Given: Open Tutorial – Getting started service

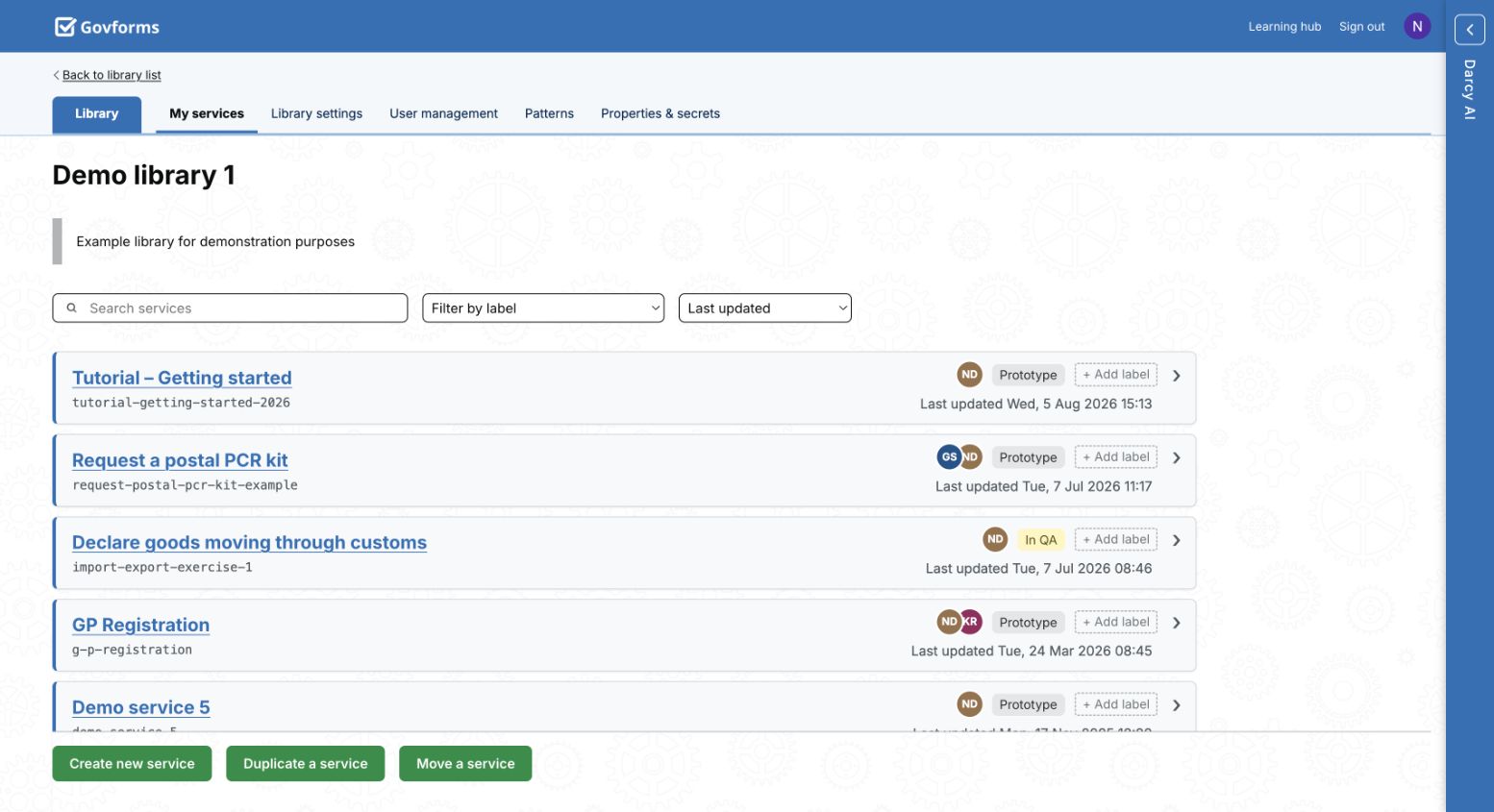Looking at the screenshot, I should point(182,378).
